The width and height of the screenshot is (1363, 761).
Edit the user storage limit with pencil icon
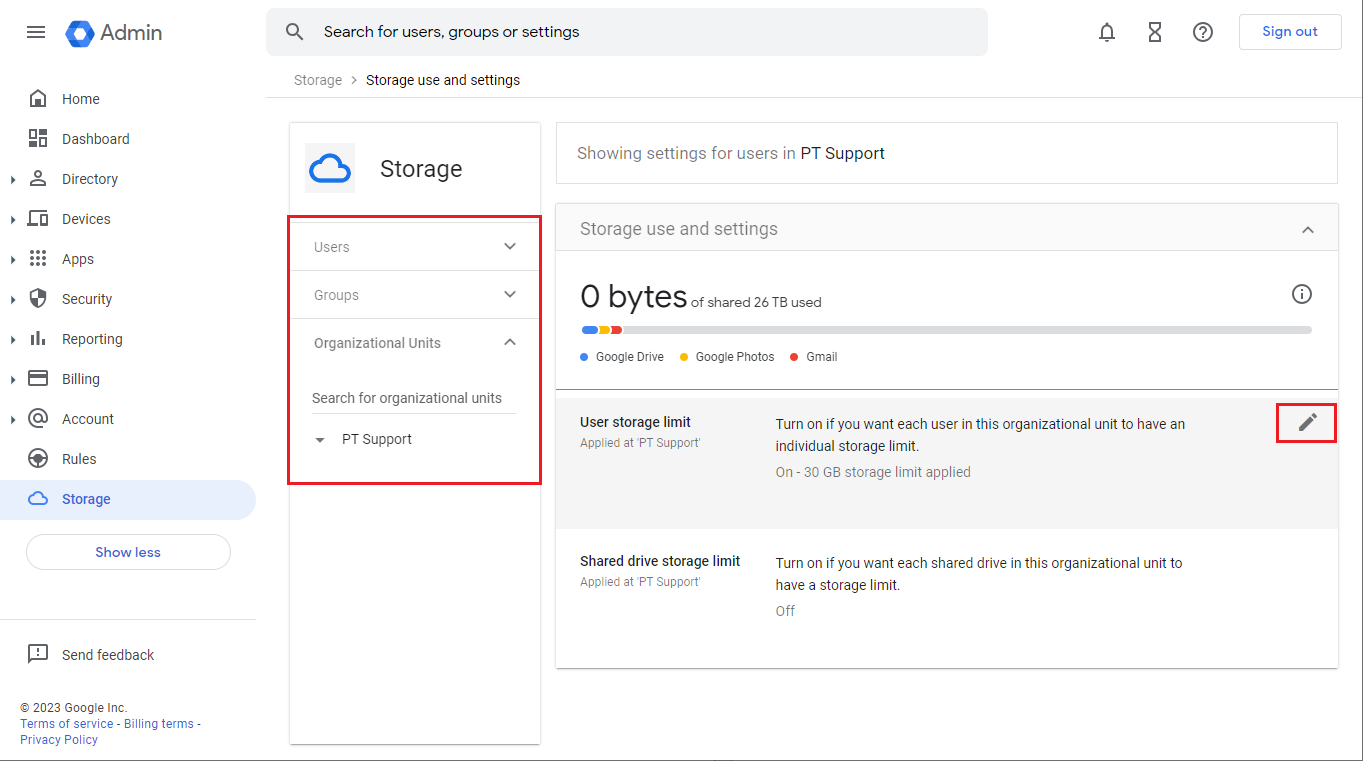[x=1306, y=423]
